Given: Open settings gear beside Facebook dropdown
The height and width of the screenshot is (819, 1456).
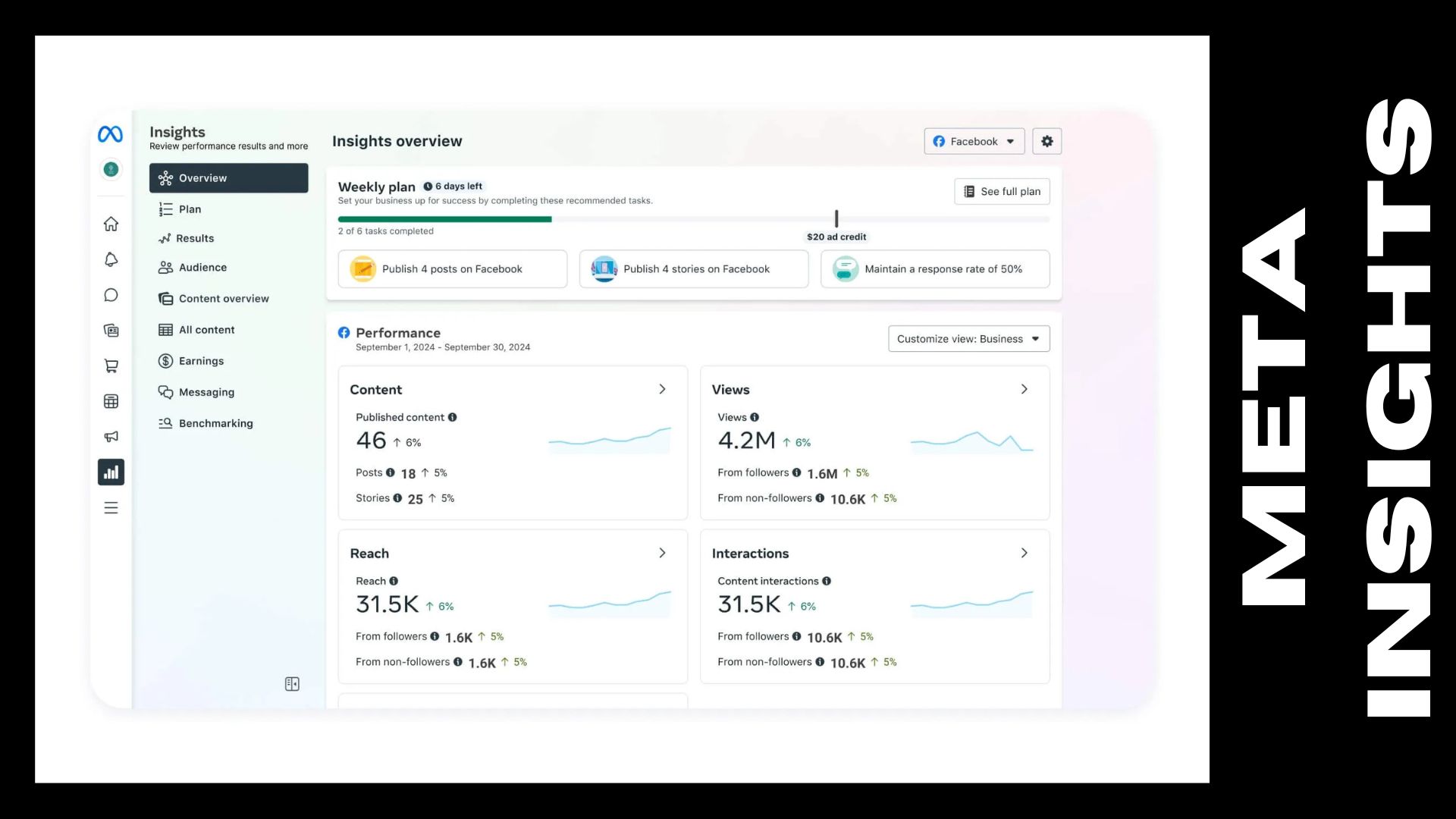Looking at the screenshot, I should [1046, 141].
